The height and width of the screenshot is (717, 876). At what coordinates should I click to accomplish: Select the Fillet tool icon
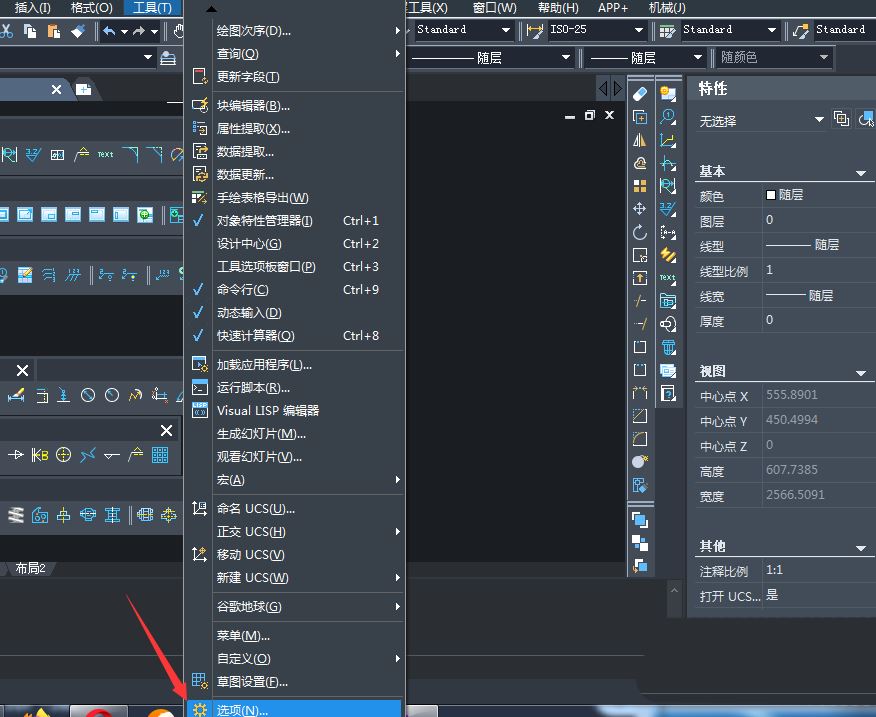pos(640,439)
